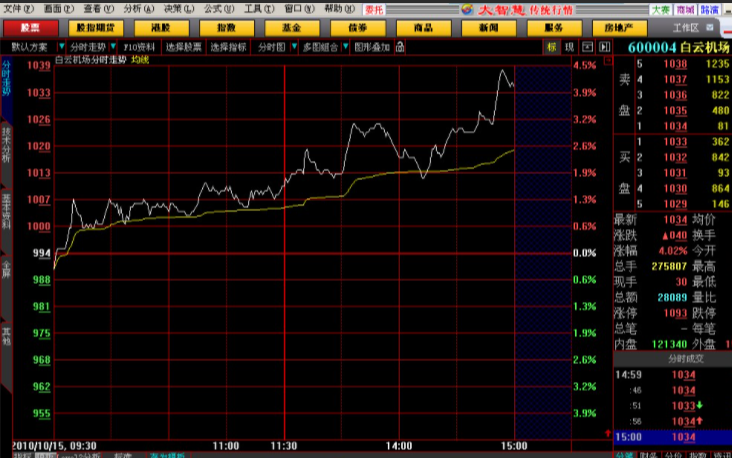
Task: Open the 画面 menu
Action: tap(58, 8)
